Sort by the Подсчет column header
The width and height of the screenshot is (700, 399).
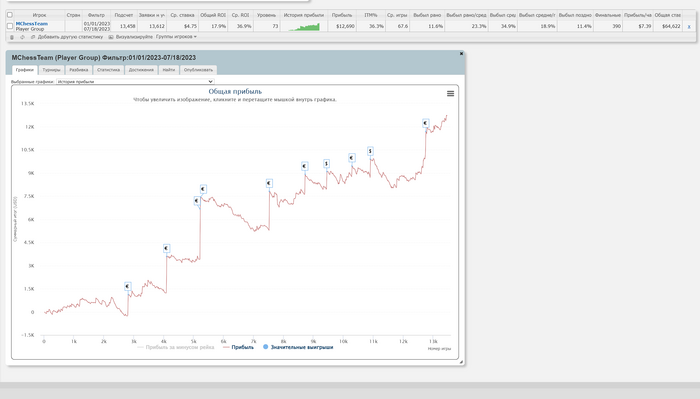(x=124, y=15)
